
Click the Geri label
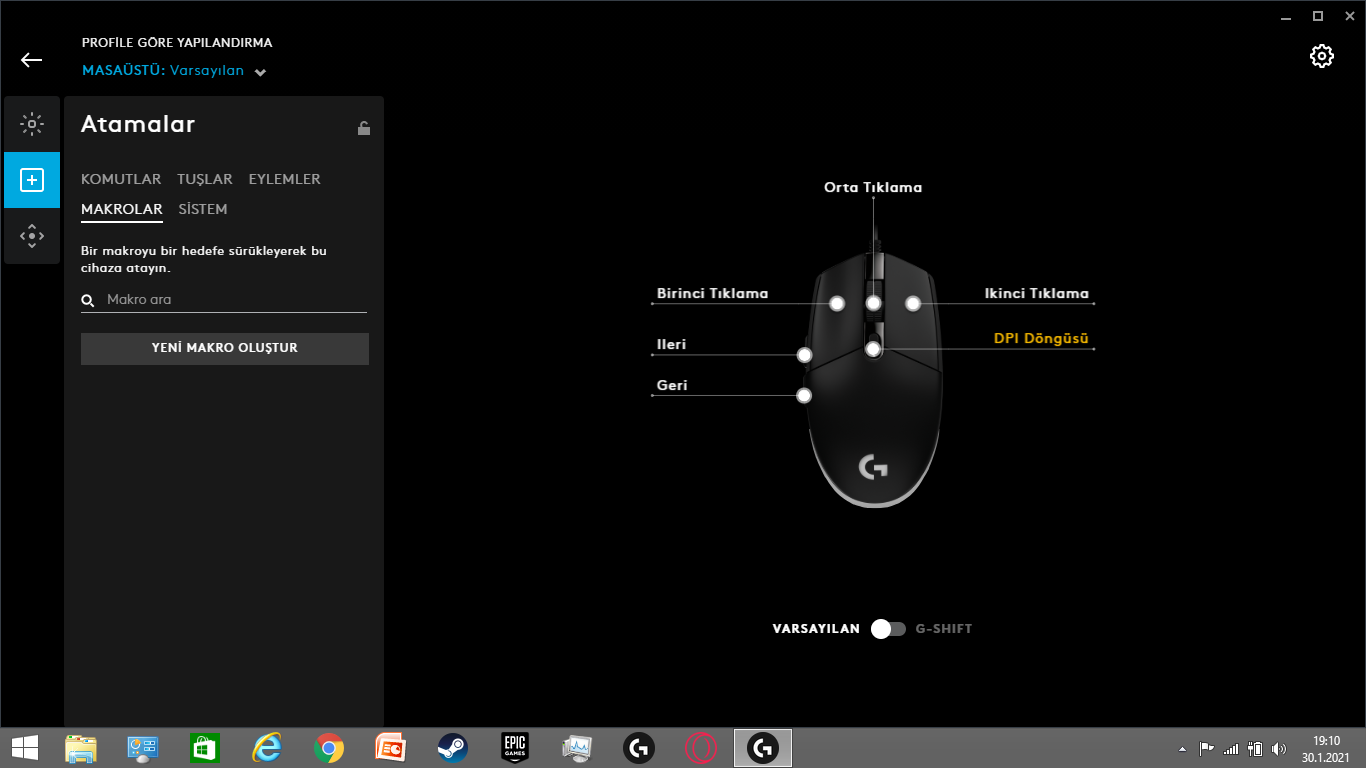point(672,385)
